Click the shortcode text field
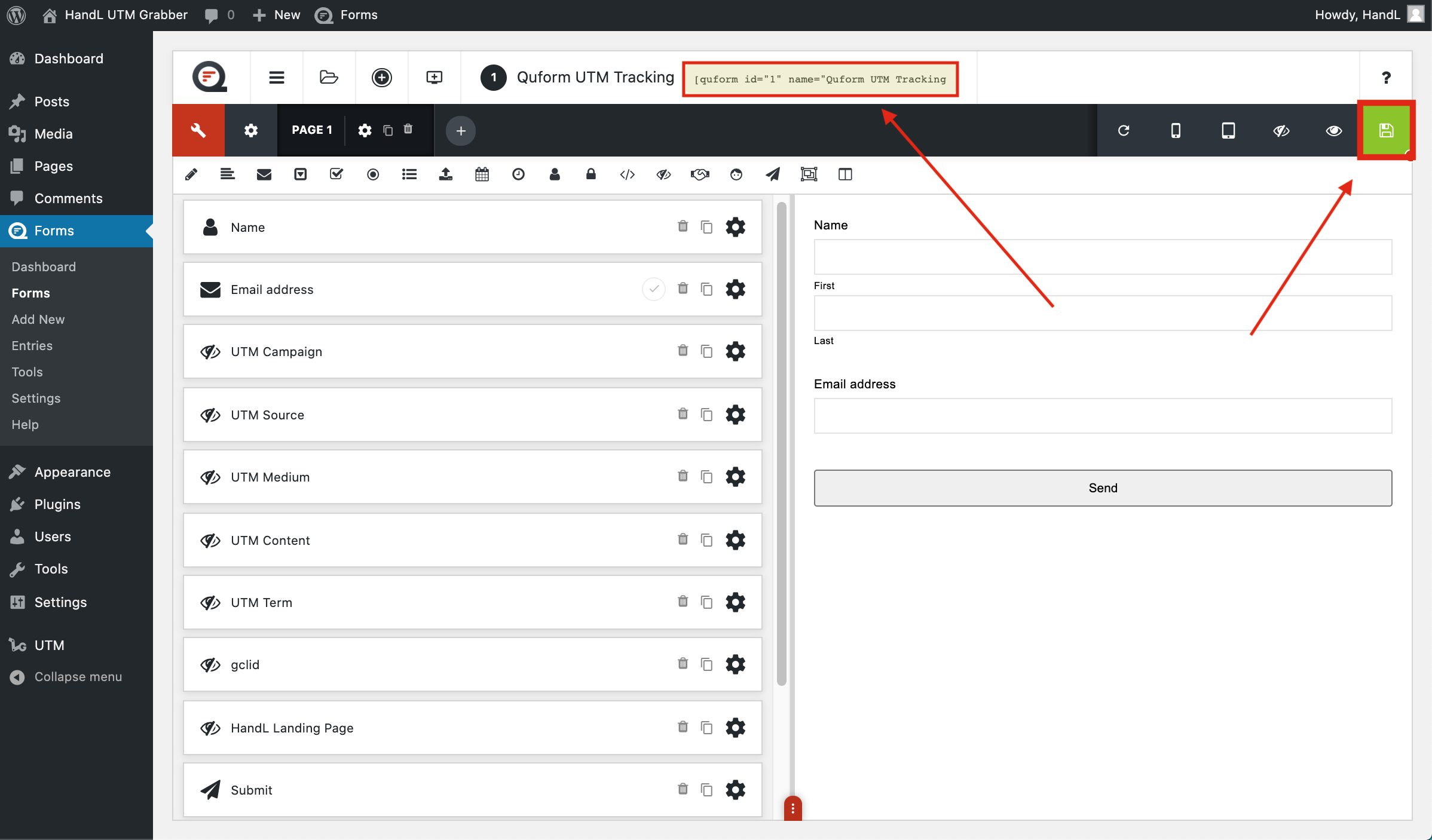This screenshot has height=840, width=1432. (821, 79)
